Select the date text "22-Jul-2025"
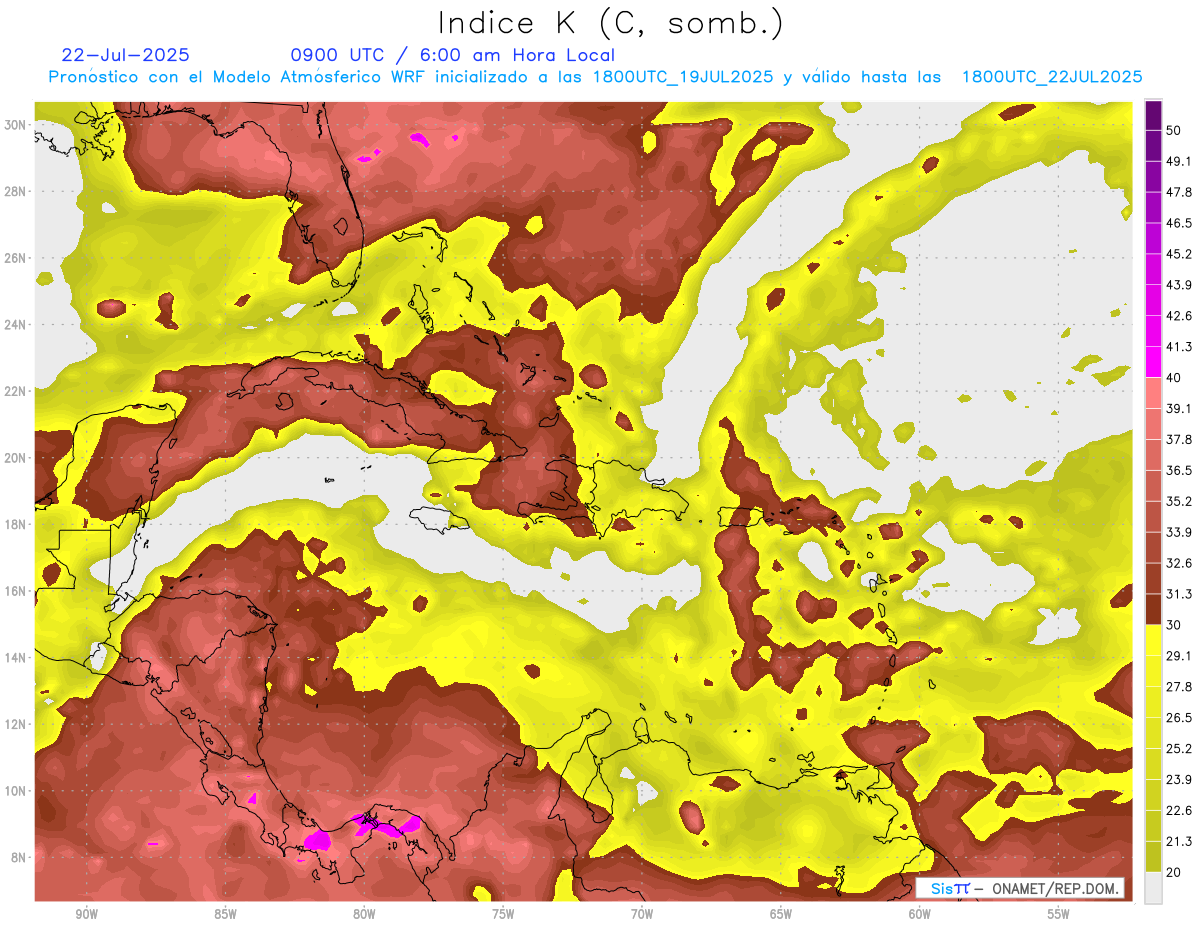 [x=125, y=55]
